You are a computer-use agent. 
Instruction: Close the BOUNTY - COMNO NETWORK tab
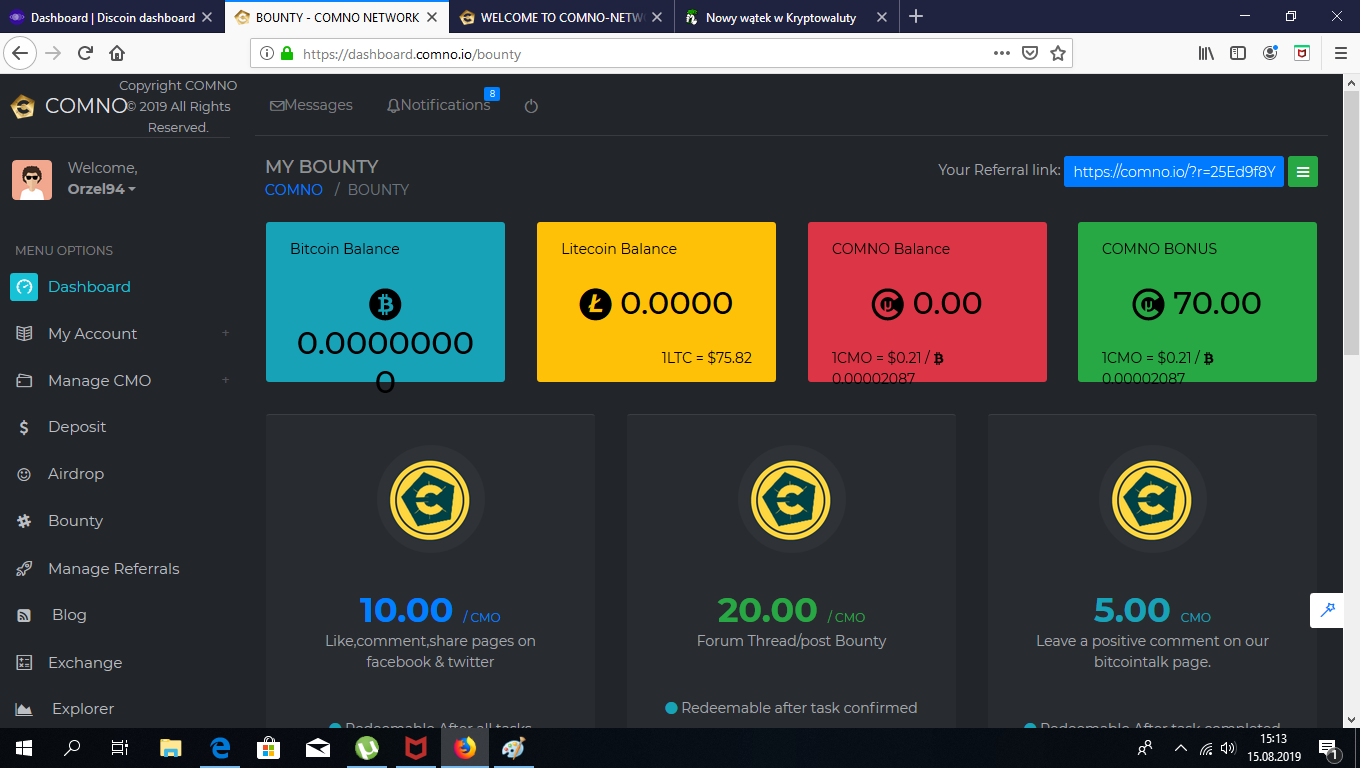433,17
